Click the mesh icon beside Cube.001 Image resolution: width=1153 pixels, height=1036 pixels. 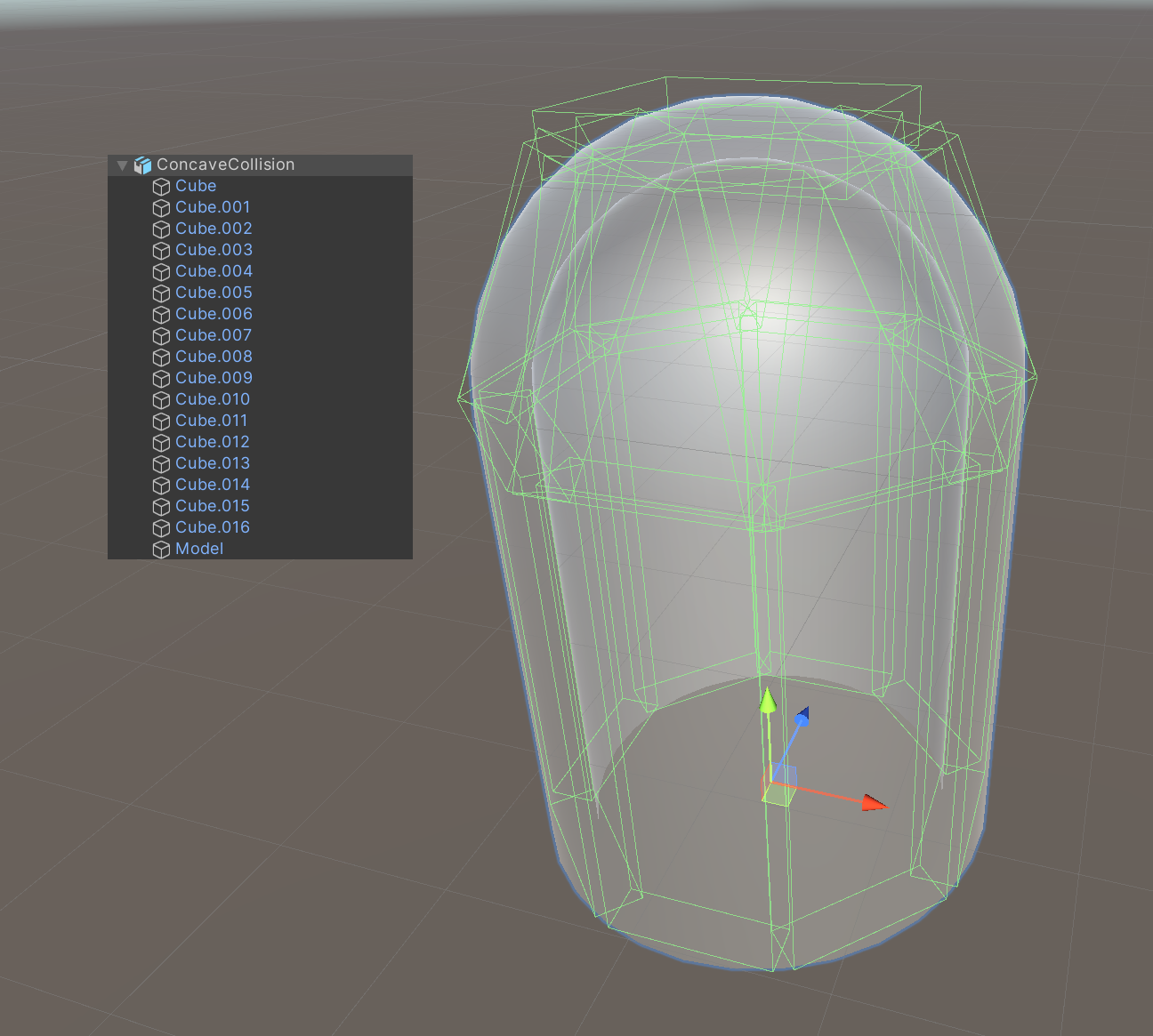161,208
